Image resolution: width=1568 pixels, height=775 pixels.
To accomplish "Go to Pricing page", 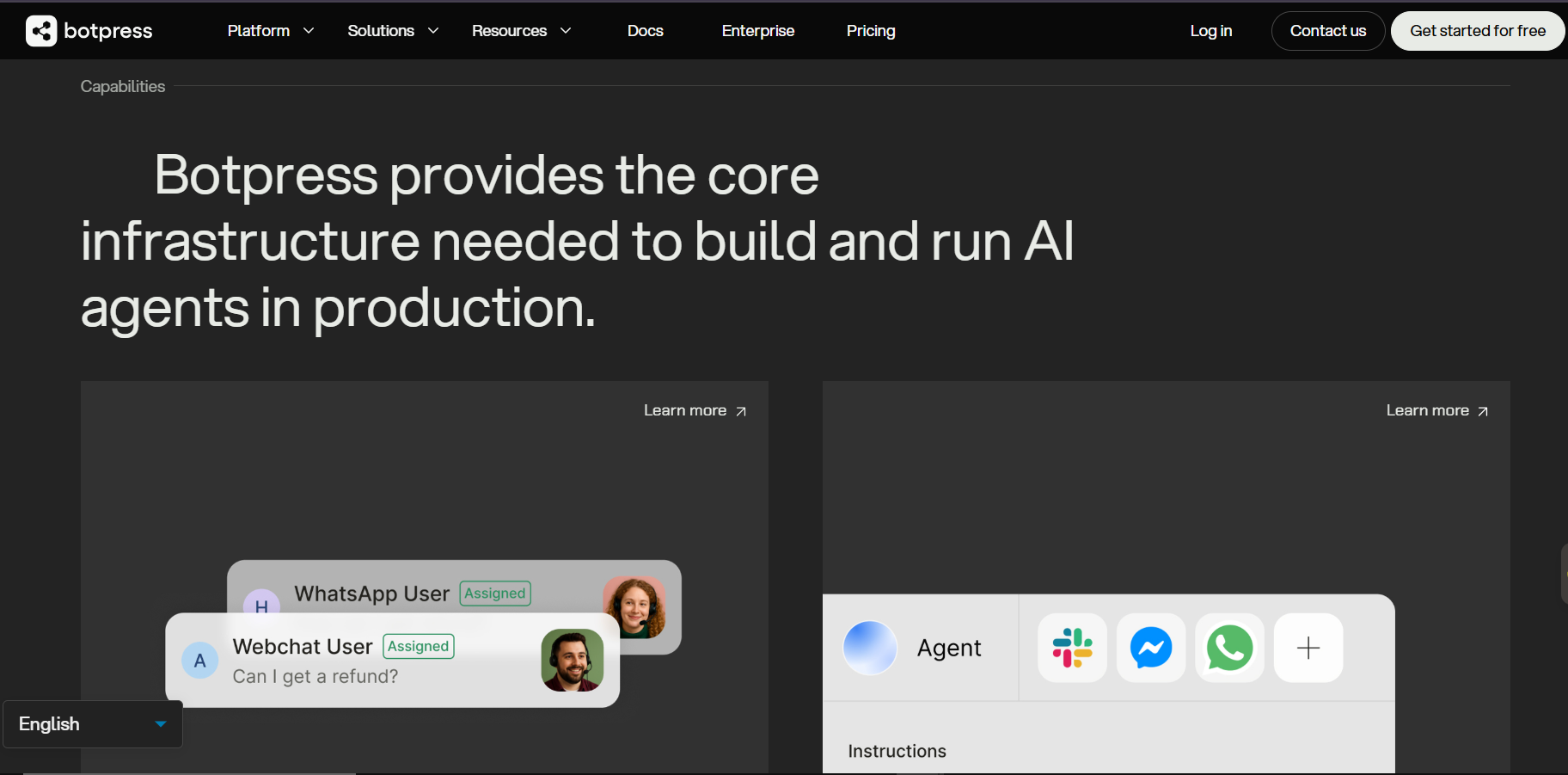I will pos(871,31).
